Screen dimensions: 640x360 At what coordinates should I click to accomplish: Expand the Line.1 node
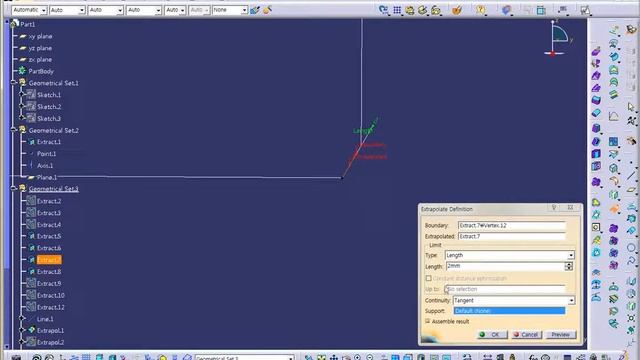pyautogui.click(x=22, y=319)
